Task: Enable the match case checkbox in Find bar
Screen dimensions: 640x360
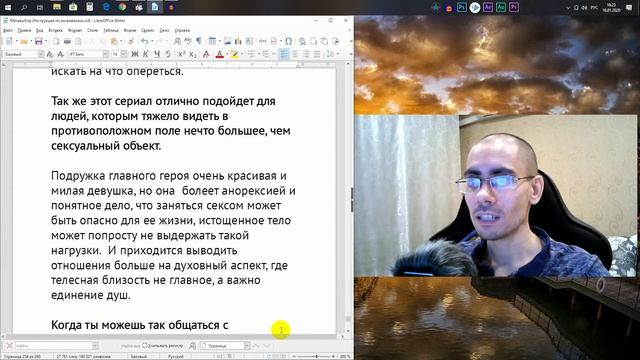Action: point(144,345)
